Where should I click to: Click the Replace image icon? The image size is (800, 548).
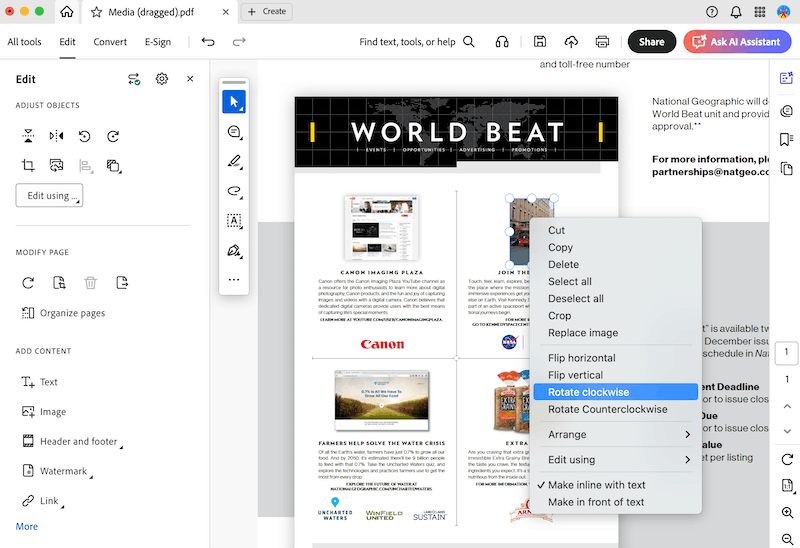(x=56, y=165)
